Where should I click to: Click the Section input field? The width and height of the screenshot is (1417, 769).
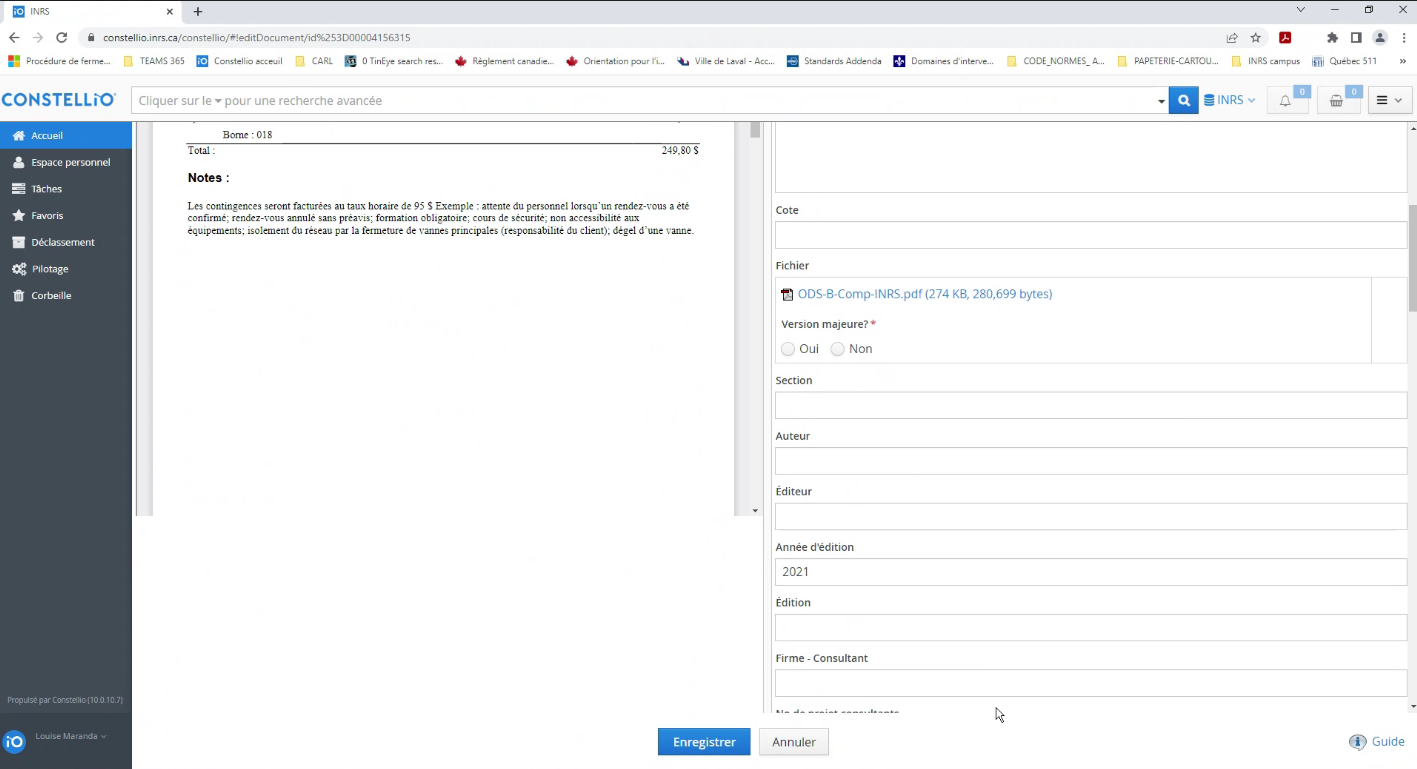(1091, 405)
